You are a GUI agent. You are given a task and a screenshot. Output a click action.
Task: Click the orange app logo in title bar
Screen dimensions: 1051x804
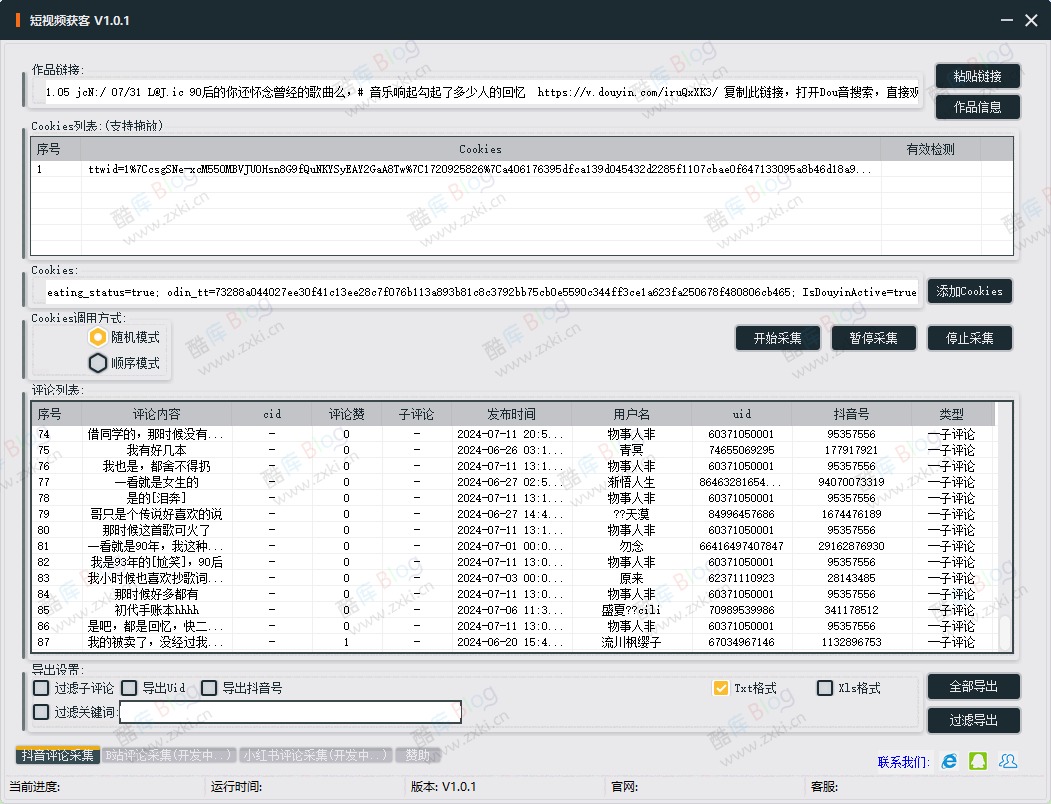[17, 21]
